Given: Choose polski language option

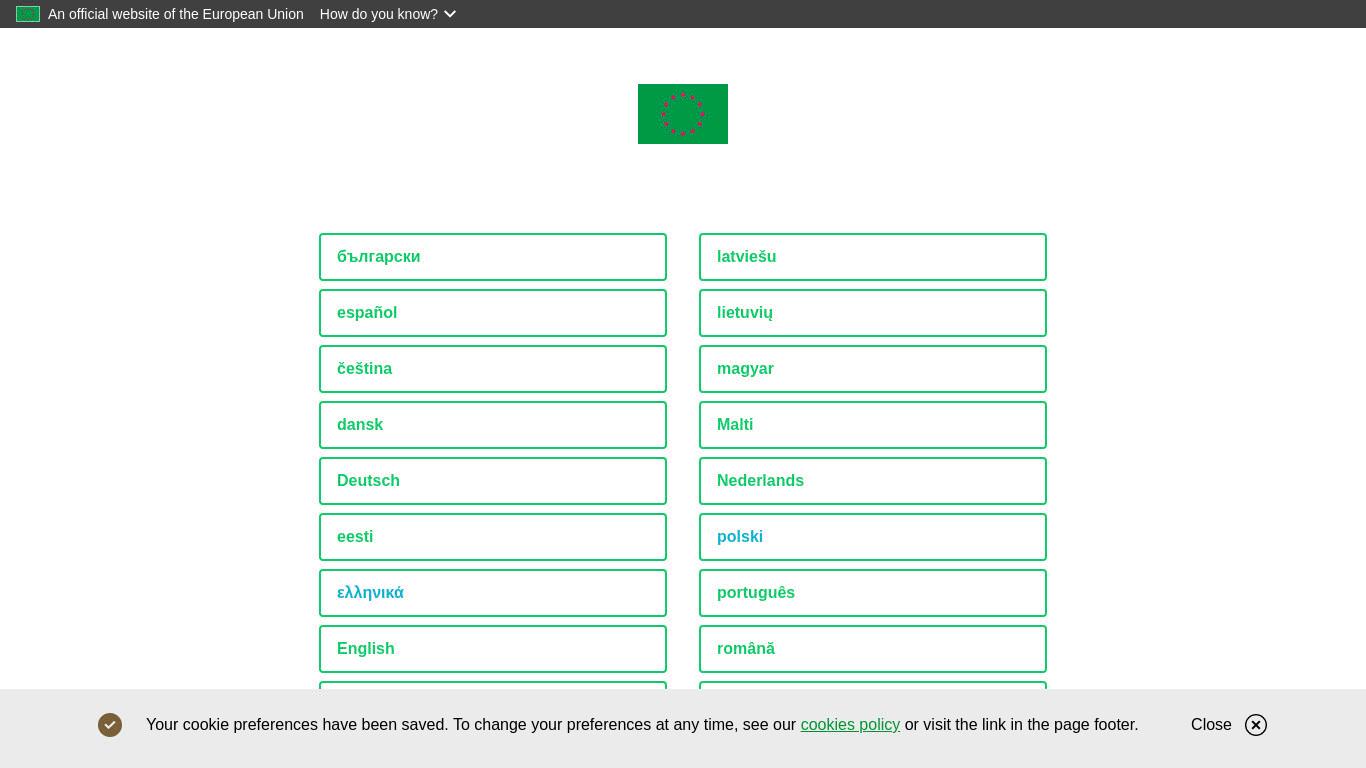Looking at the screenshot, I should coord(873,537).
